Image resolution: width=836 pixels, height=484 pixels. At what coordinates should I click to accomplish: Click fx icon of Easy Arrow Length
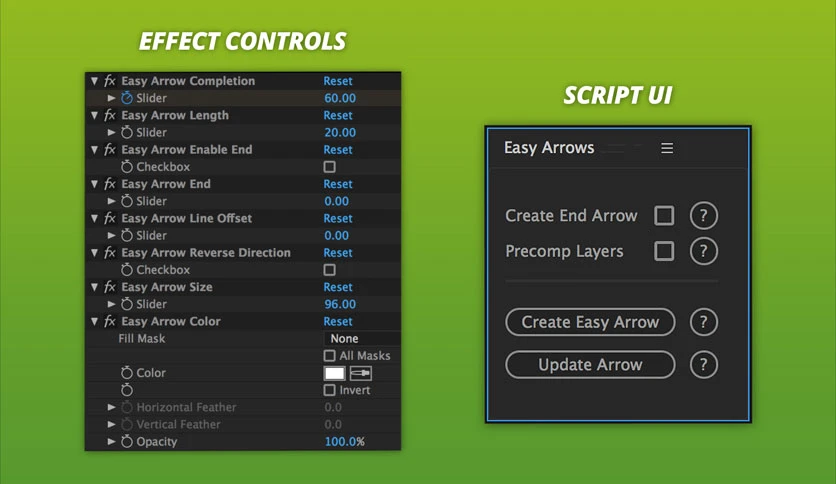pos(110,115)
